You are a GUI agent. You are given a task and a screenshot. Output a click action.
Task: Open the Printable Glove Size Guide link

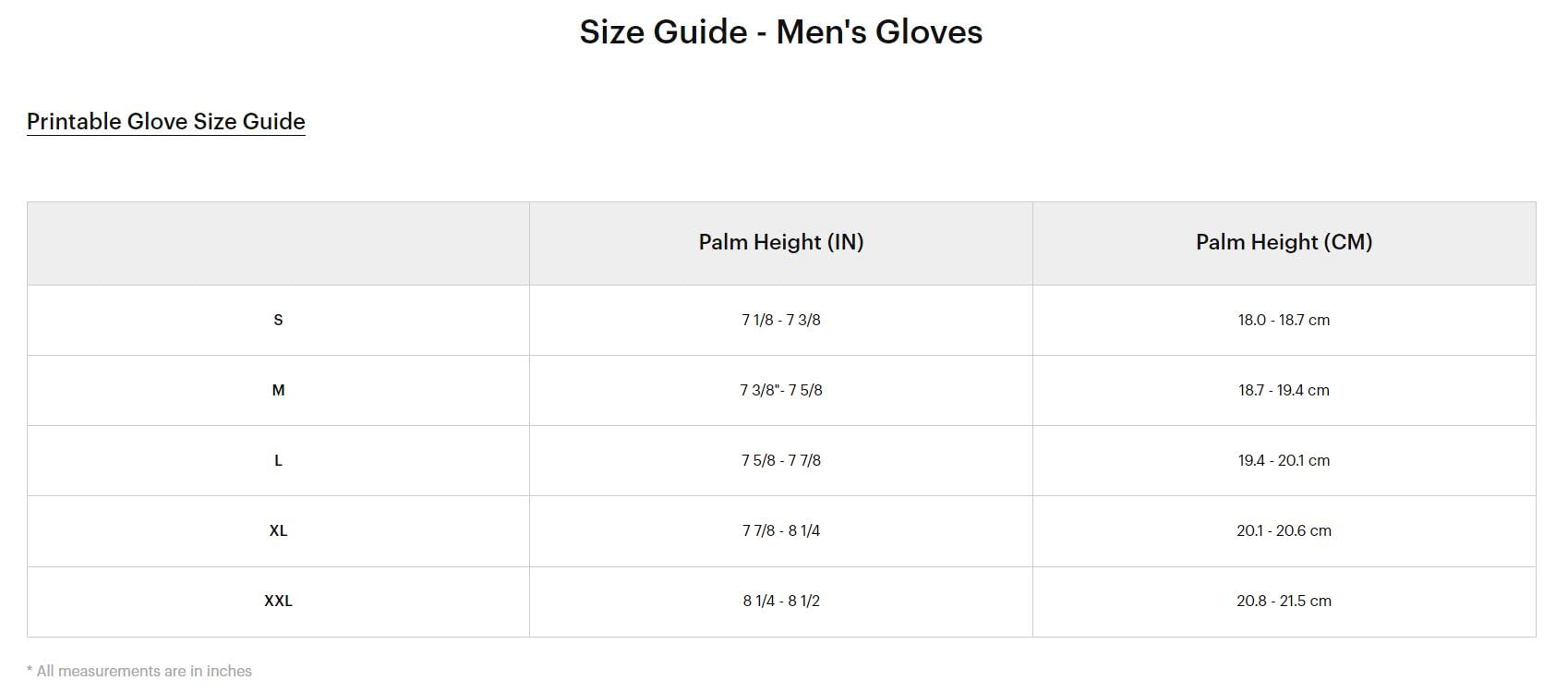166,122
